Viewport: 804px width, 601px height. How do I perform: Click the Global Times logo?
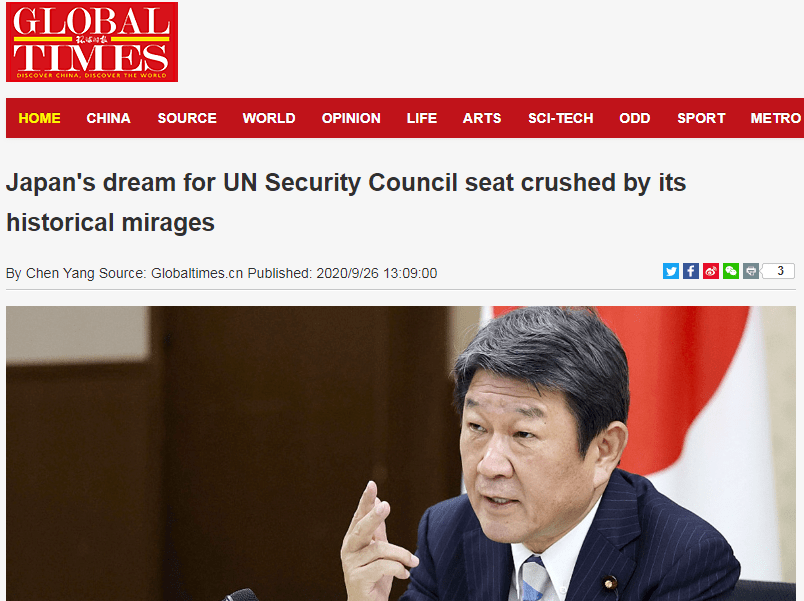coord(92,42)
